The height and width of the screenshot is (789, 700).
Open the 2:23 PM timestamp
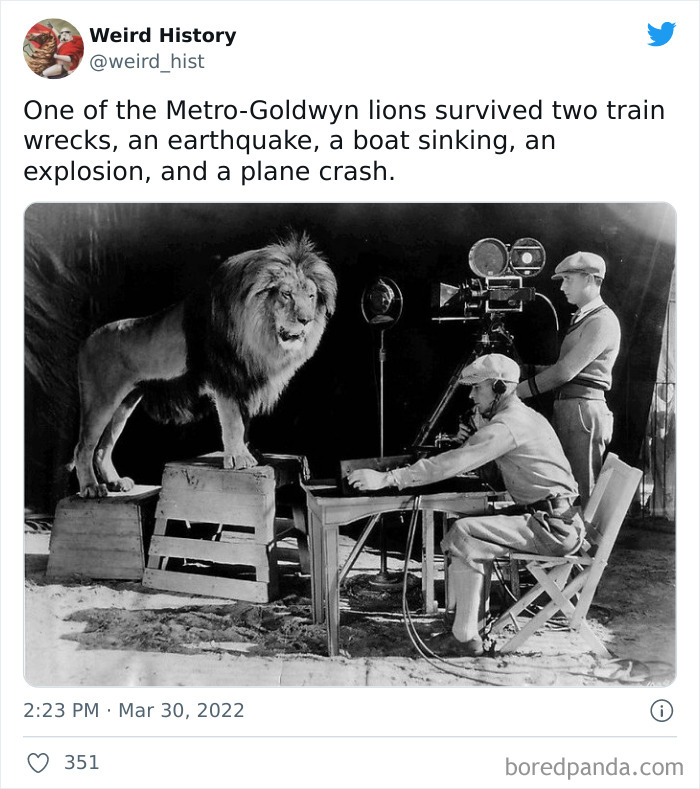61,711
